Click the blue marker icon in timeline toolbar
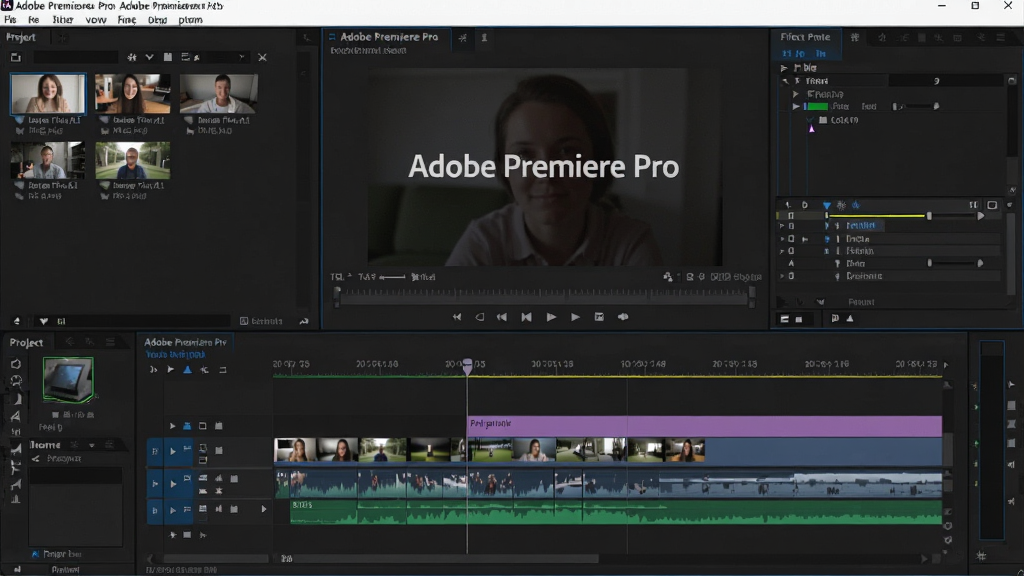The image size is (1024, 576). pyautogui.click(x=187, y=370)
